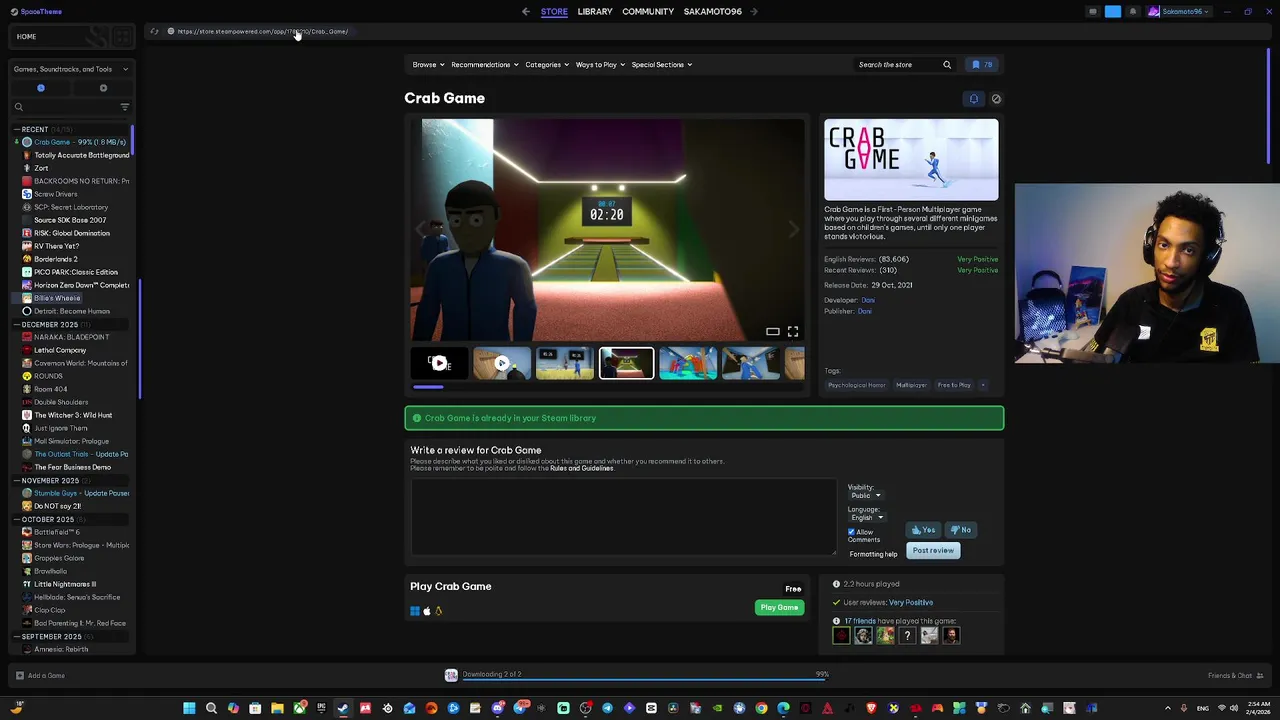Viewport: 1280px width, 720px height.
Task: Open the wishlist bookmark showing 78
Action: [982, 65]
